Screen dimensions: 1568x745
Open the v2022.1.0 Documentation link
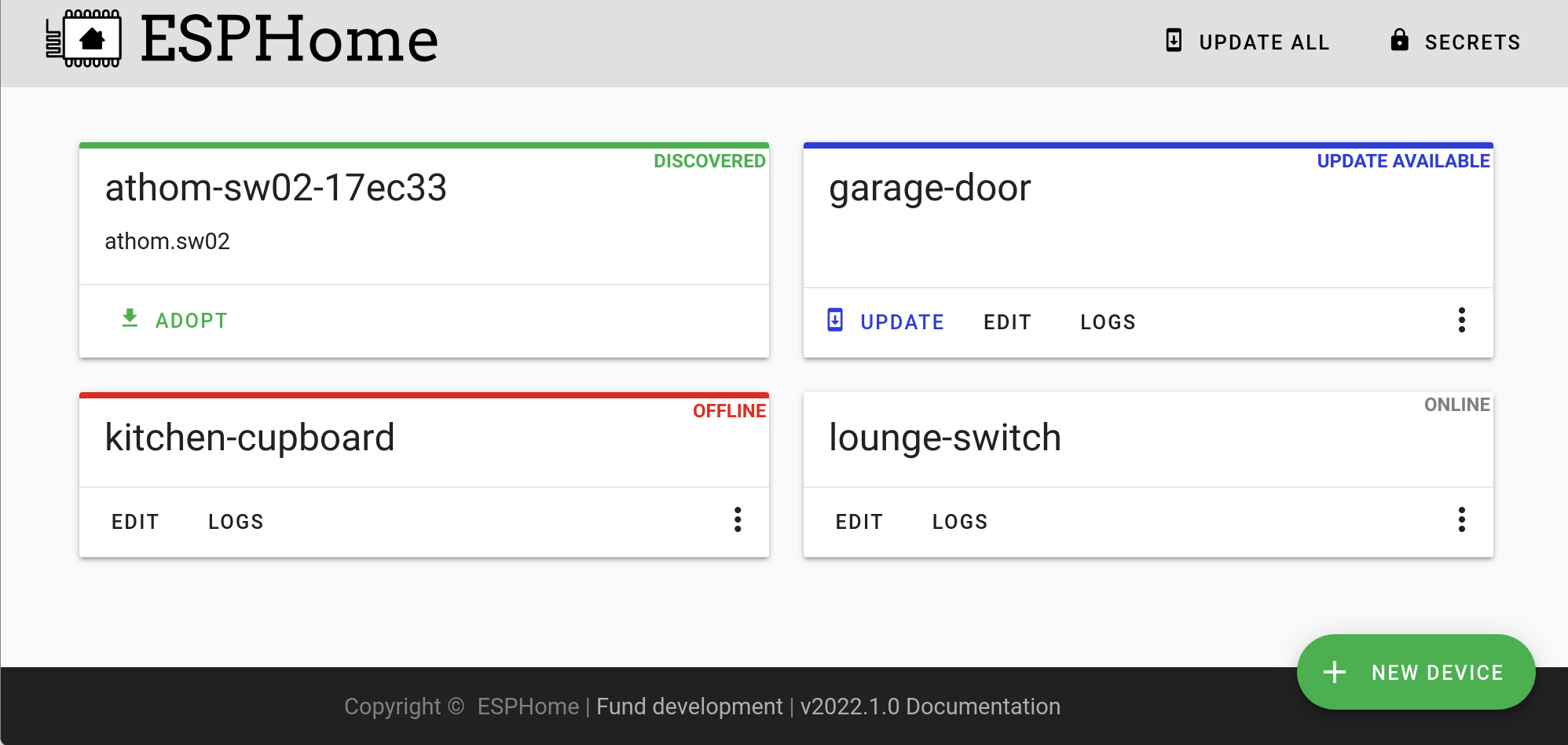[930, 706]
